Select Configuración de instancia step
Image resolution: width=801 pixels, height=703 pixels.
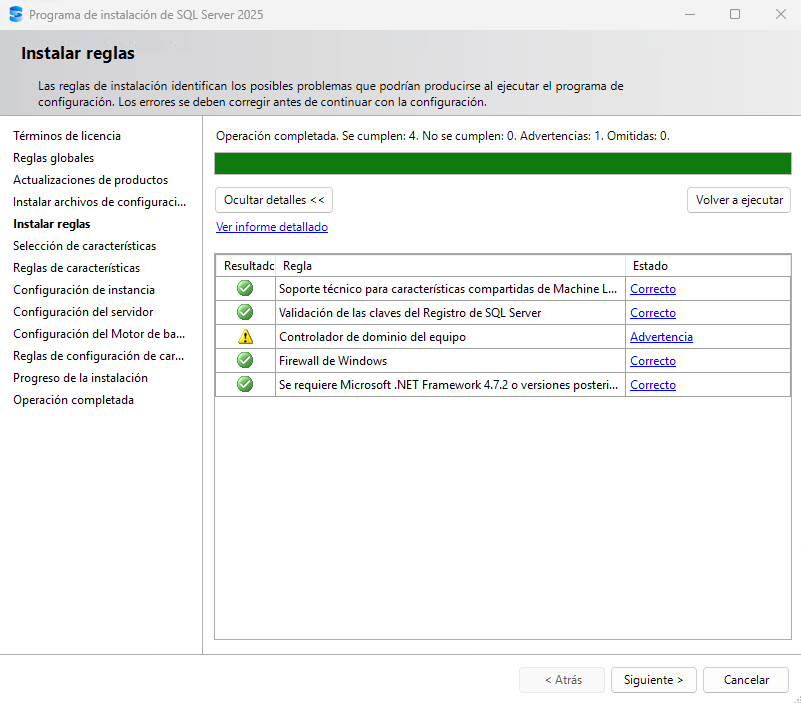[x=84, y=290]
